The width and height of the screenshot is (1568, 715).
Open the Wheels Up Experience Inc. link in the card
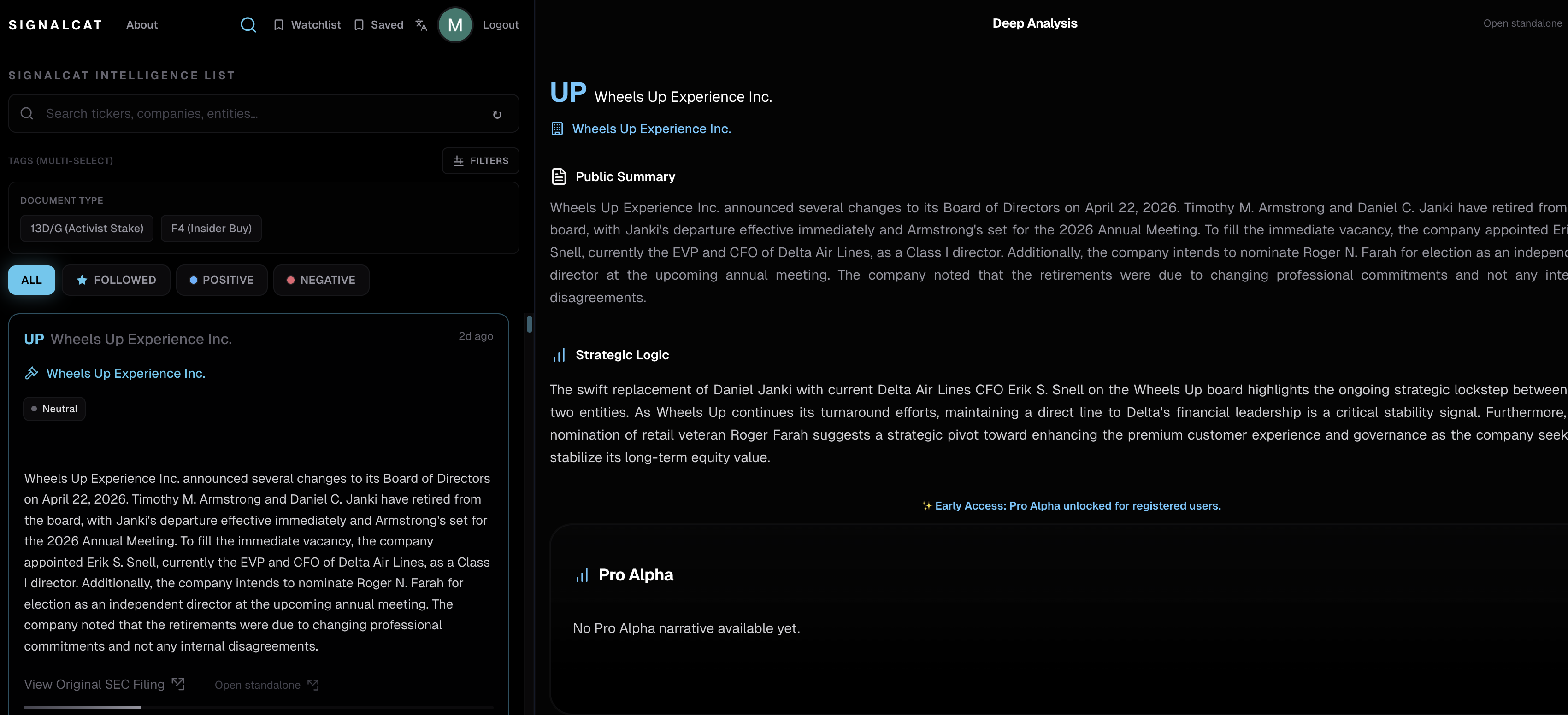126,374
